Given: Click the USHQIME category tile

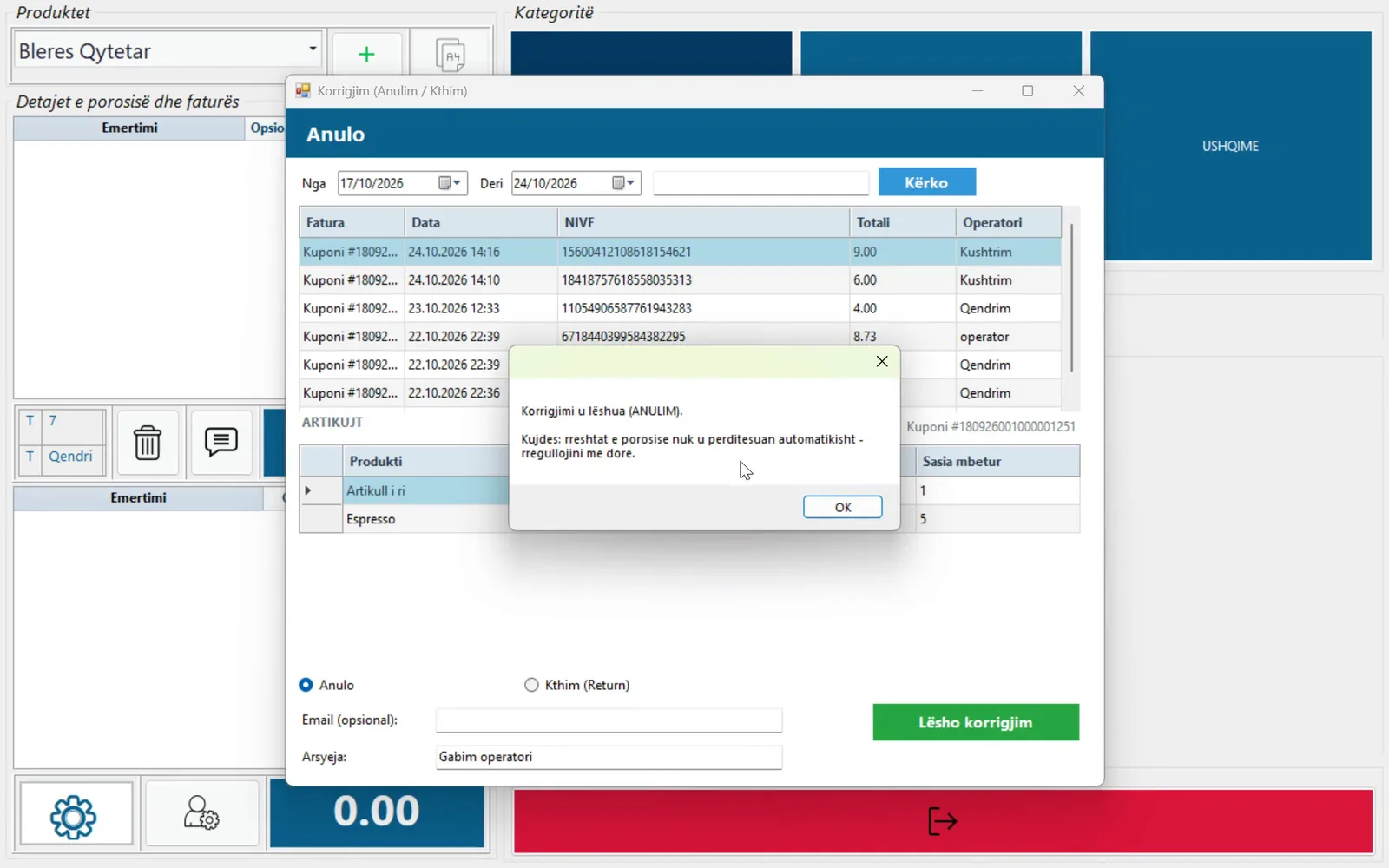Looking at the screenshot, I should coord(1230,146).
